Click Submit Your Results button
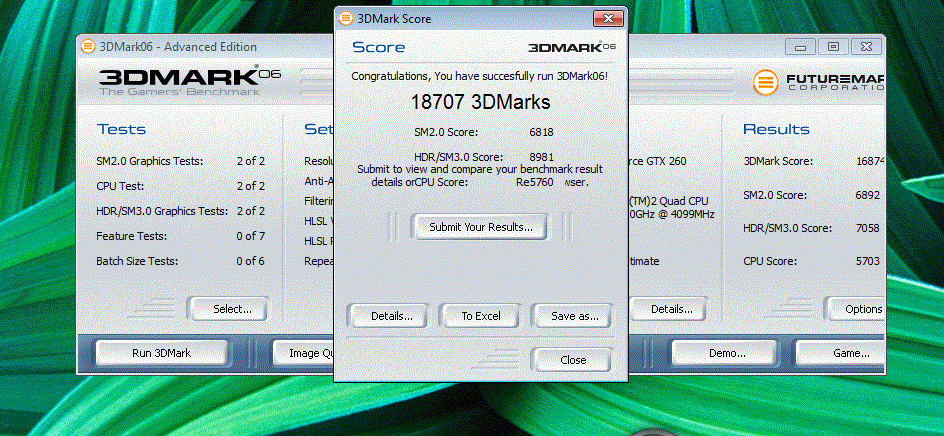 point(480,227)
